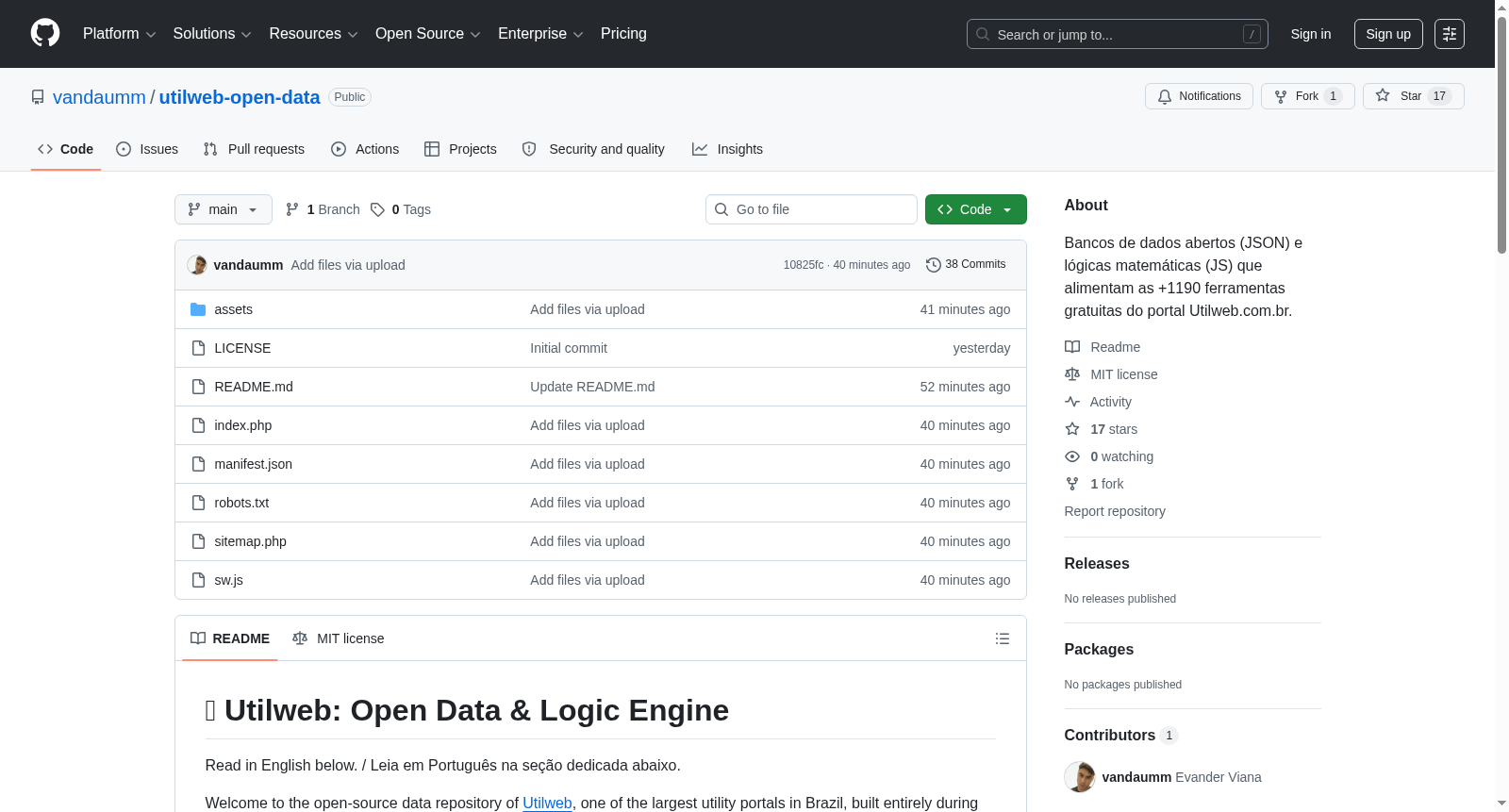Image resolution: width=1509 pixels, height=812 pixels.
Task: Open the README outline list icon
Action: (x=1003, y=638)
